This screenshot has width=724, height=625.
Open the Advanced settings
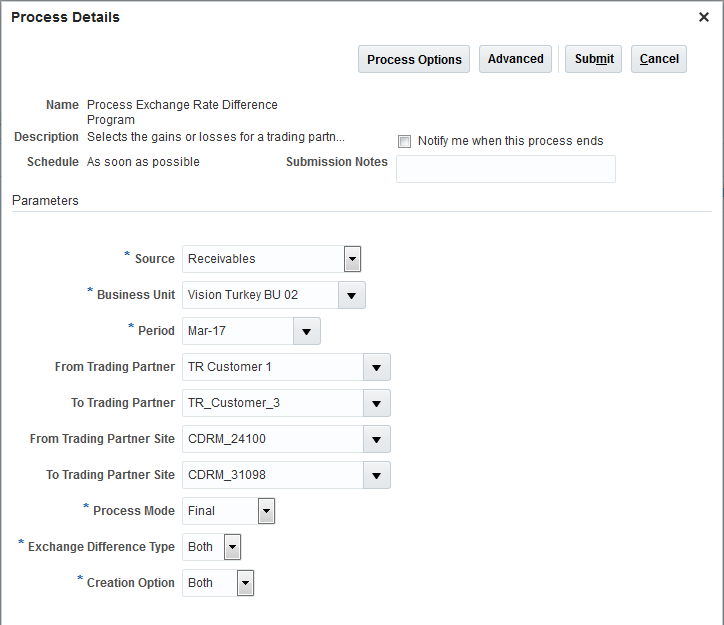pos(515,59)
